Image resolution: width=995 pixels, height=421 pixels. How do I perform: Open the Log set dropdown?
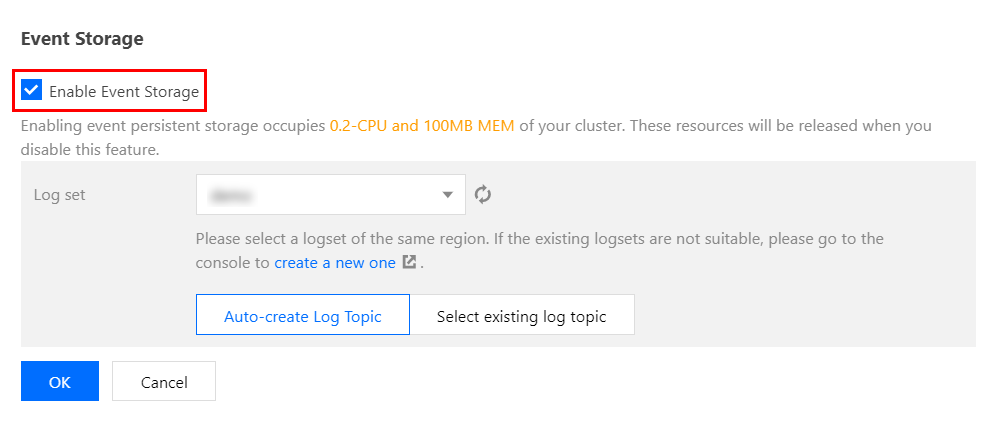click(331, 195)
